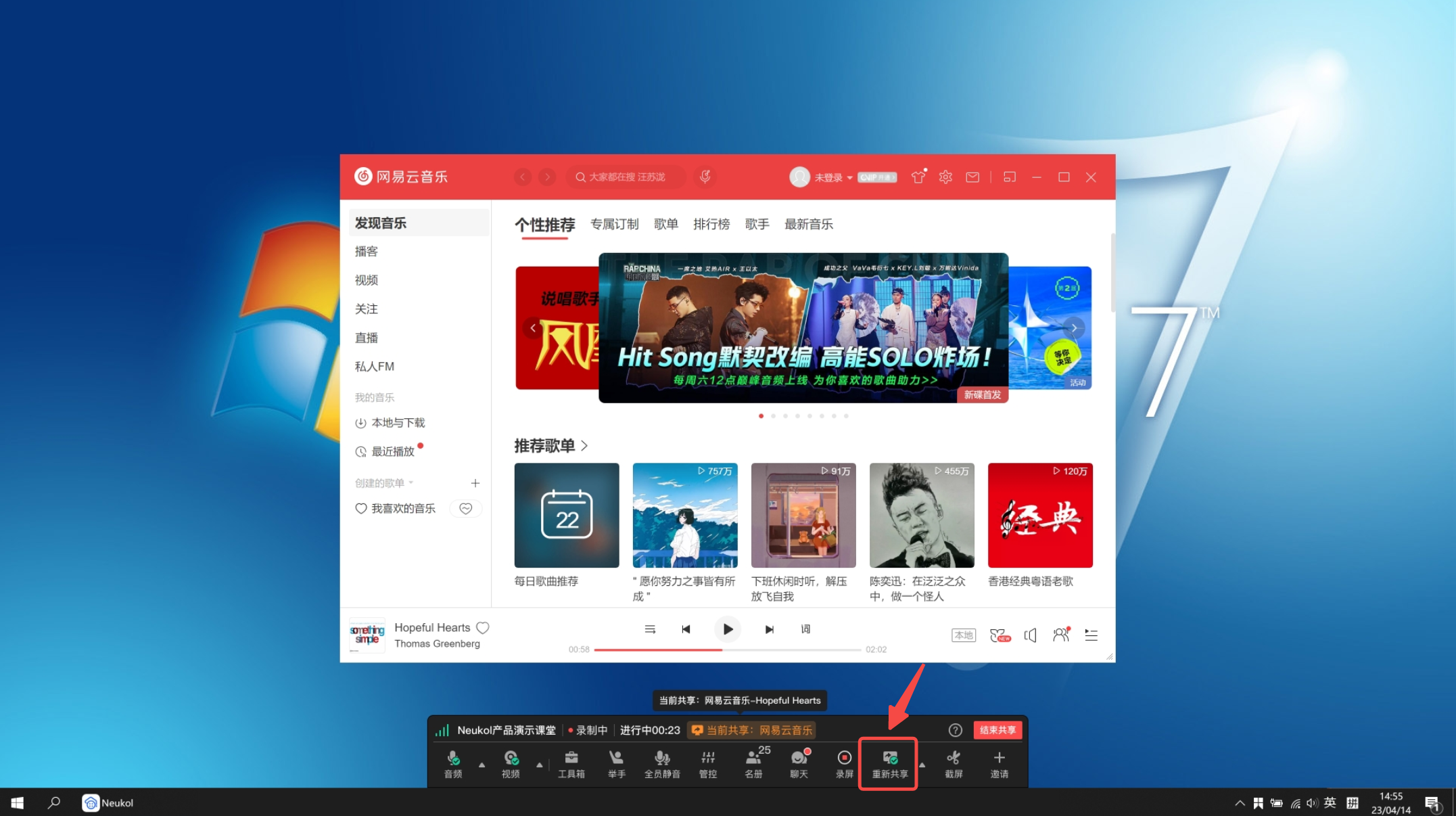This screenshot has width=1456, height=816.
Task: Click help question mark in meeting bar
Action: (955, 730)
